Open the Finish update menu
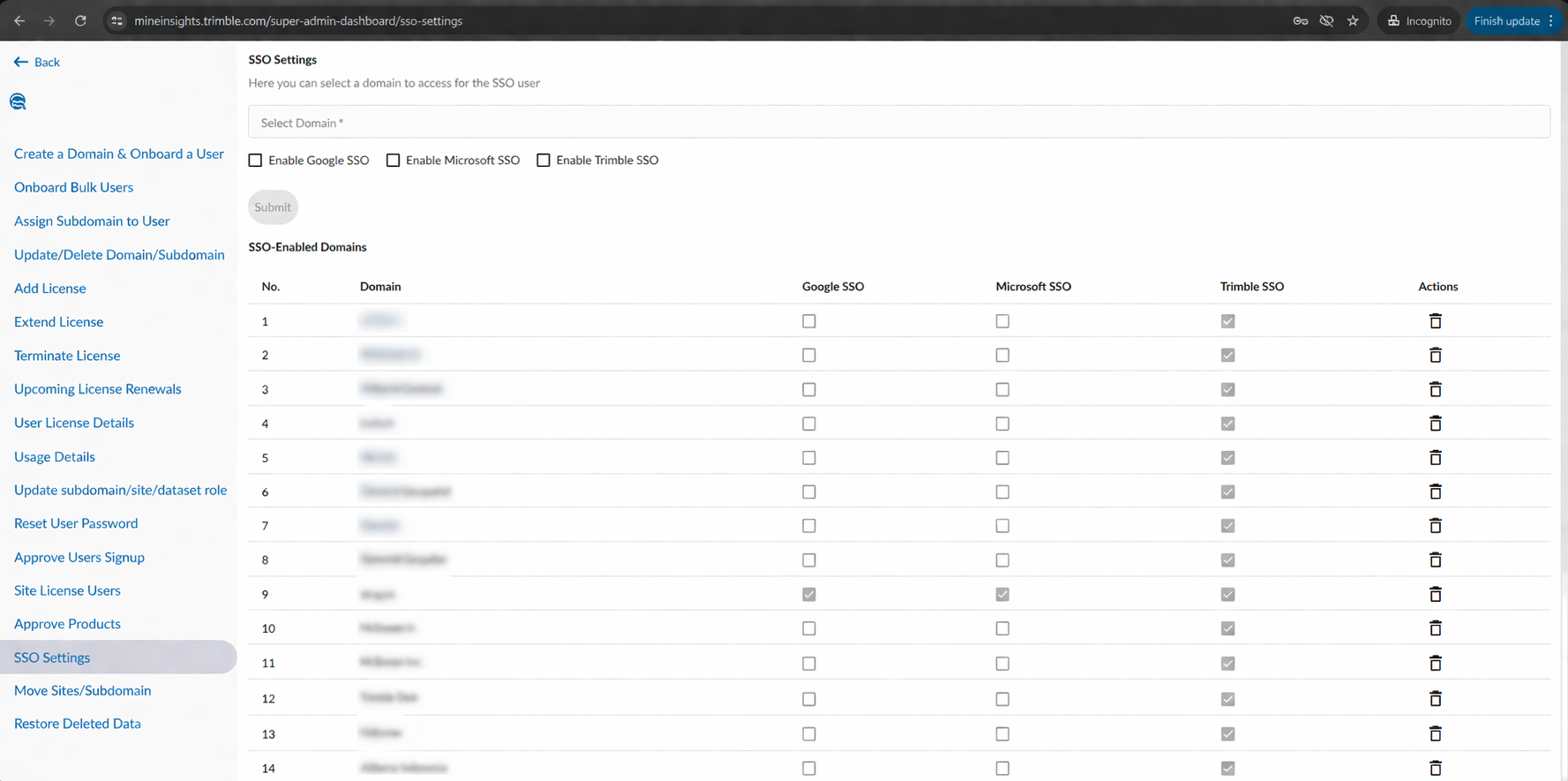 1513,20
